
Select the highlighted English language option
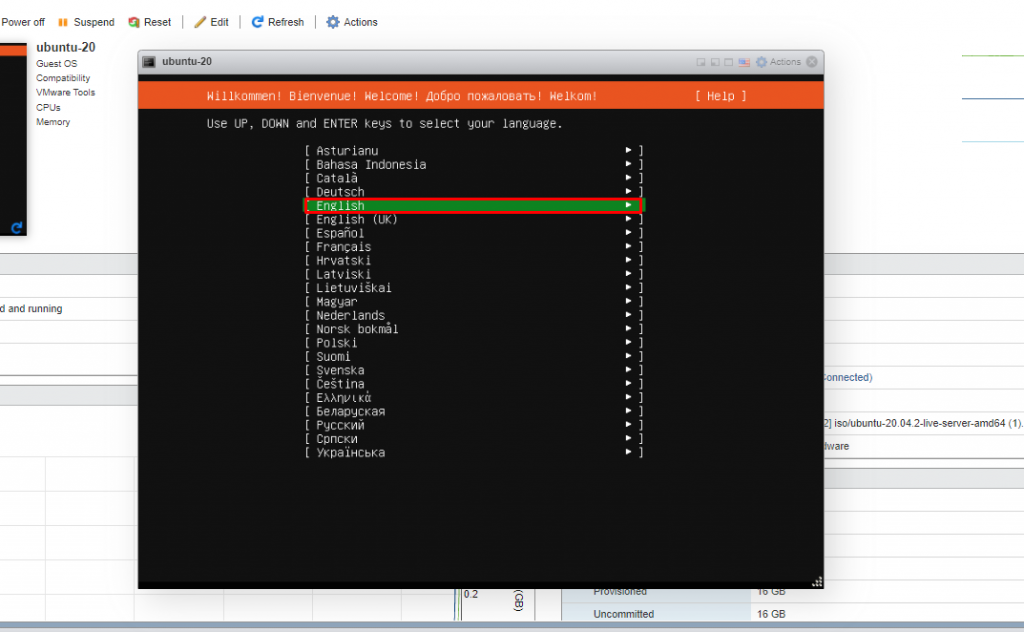(472, 205)
